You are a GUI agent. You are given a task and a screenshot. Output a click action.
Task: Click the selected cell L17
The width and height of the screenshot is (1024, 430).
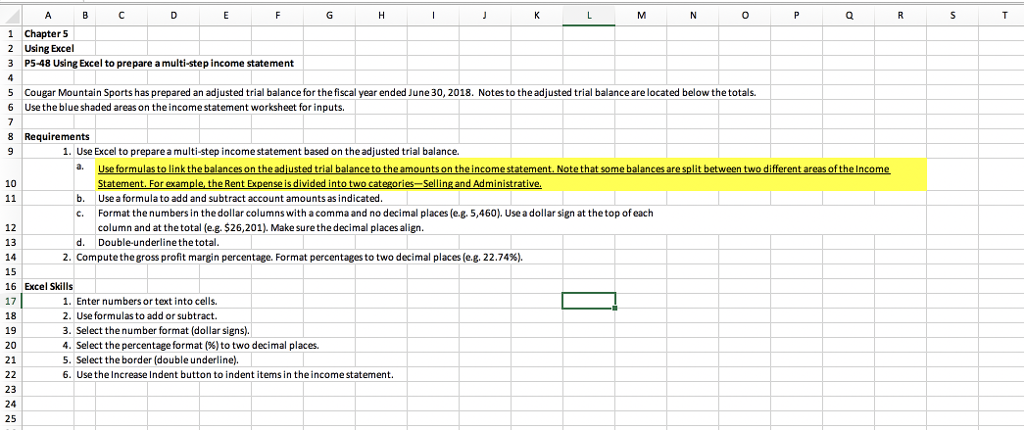(x=588, y=301)
